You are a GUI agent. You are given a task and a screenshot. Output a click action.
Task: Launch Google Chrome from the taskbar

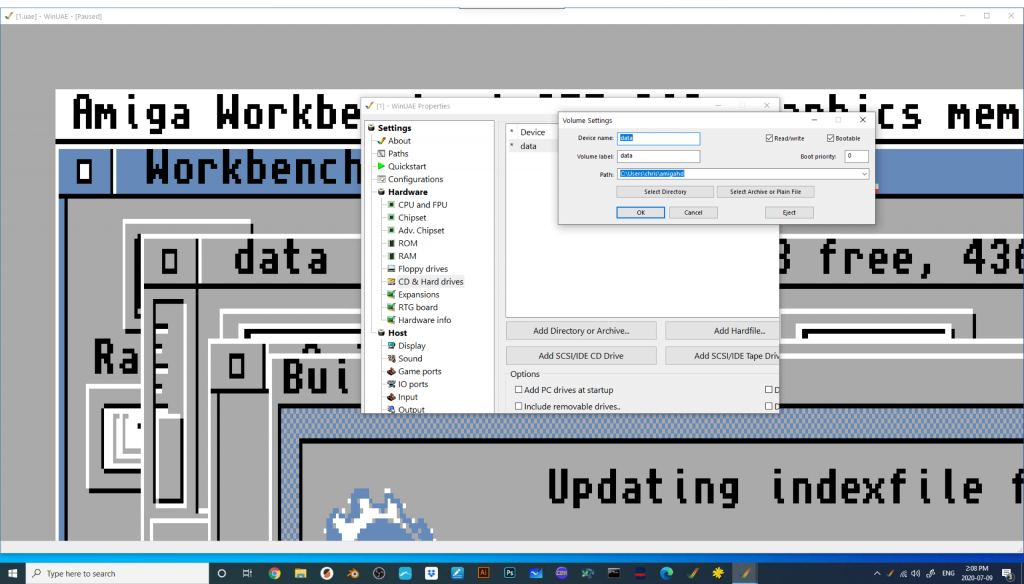pos(274,573)
